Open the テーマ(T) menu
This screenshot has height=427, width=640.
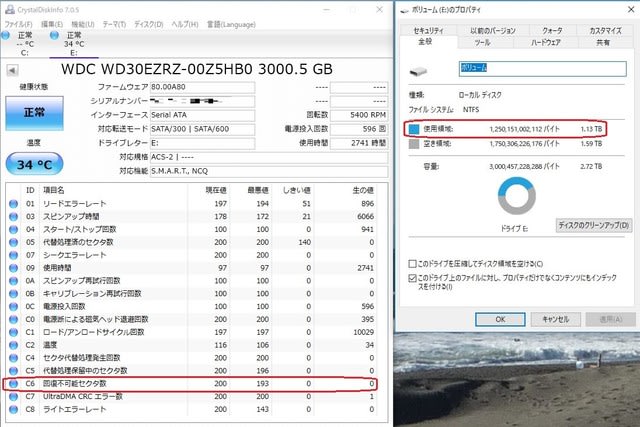114,24
